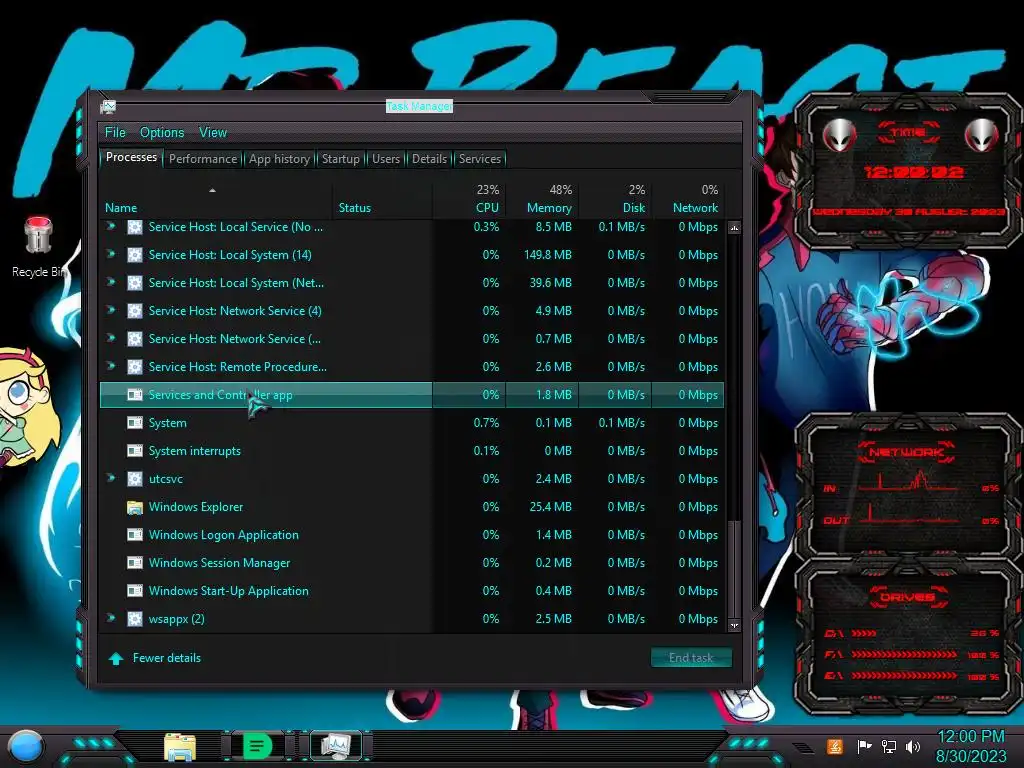Viewport: 1024px width, 768px height.
Task: Click the End task button
Action: tap(691, 658)
